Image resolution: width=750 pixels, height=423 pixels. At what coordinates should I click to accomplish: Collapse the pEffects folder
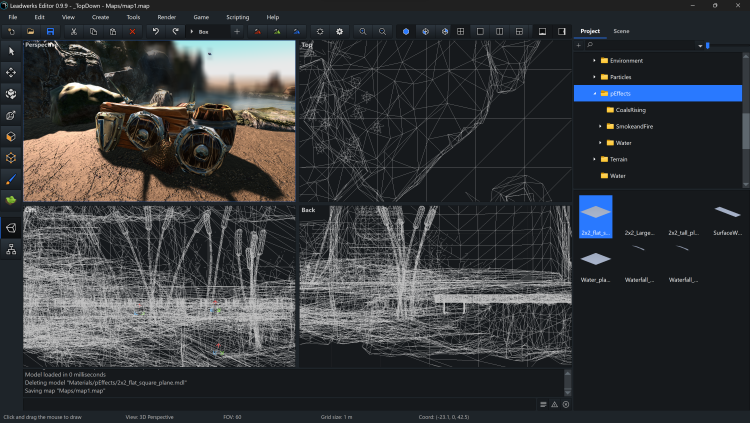(594, 93)
